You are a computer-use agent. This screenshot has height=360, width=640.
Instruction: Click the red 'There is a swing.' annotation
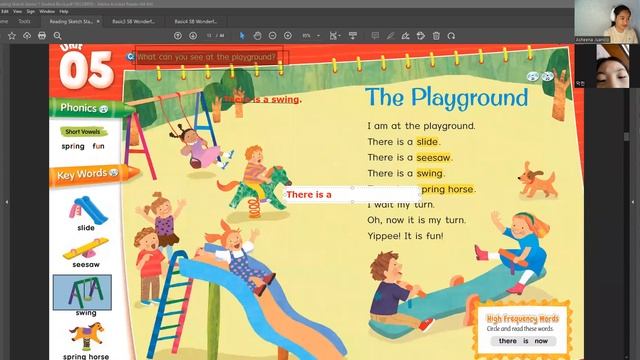pos(263,99)
